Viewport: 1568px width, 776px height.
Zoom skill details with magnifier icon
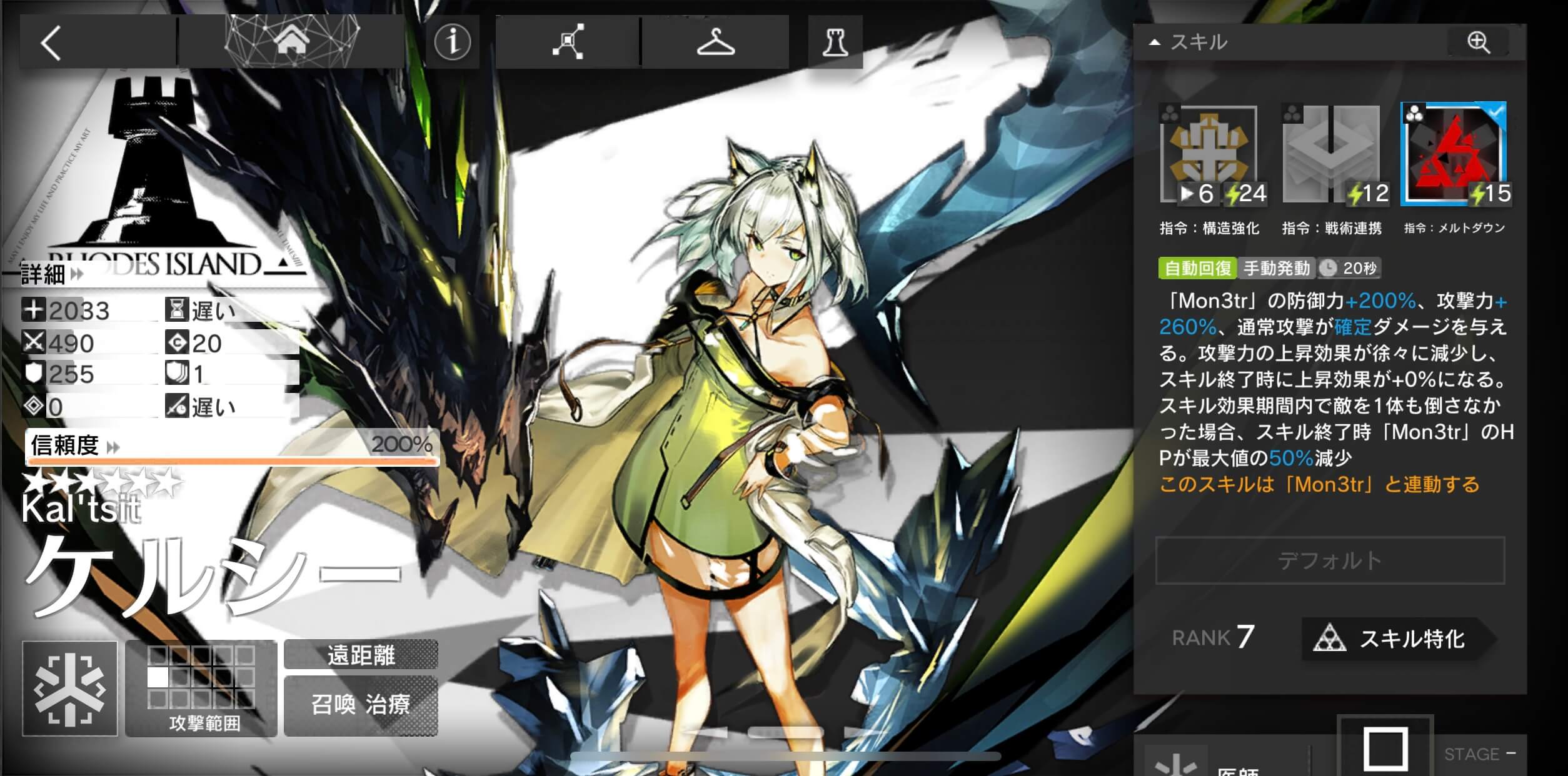click(x=1479, y=42)
